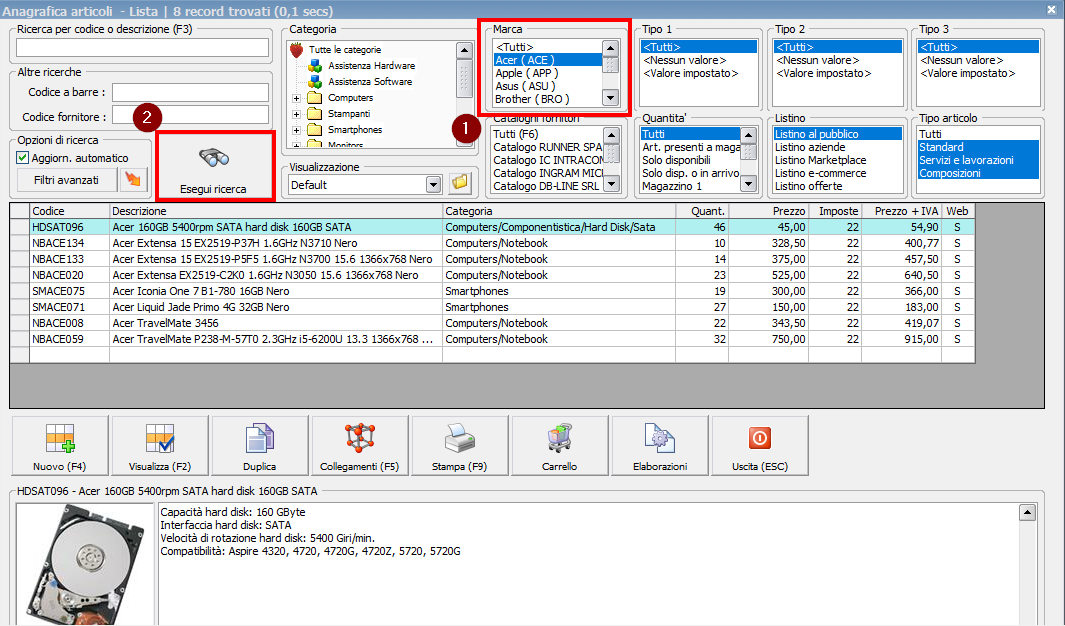Click up arrow of description text scrollbar
Screen dimensions: 1065x626
[x=1028, y=513]
